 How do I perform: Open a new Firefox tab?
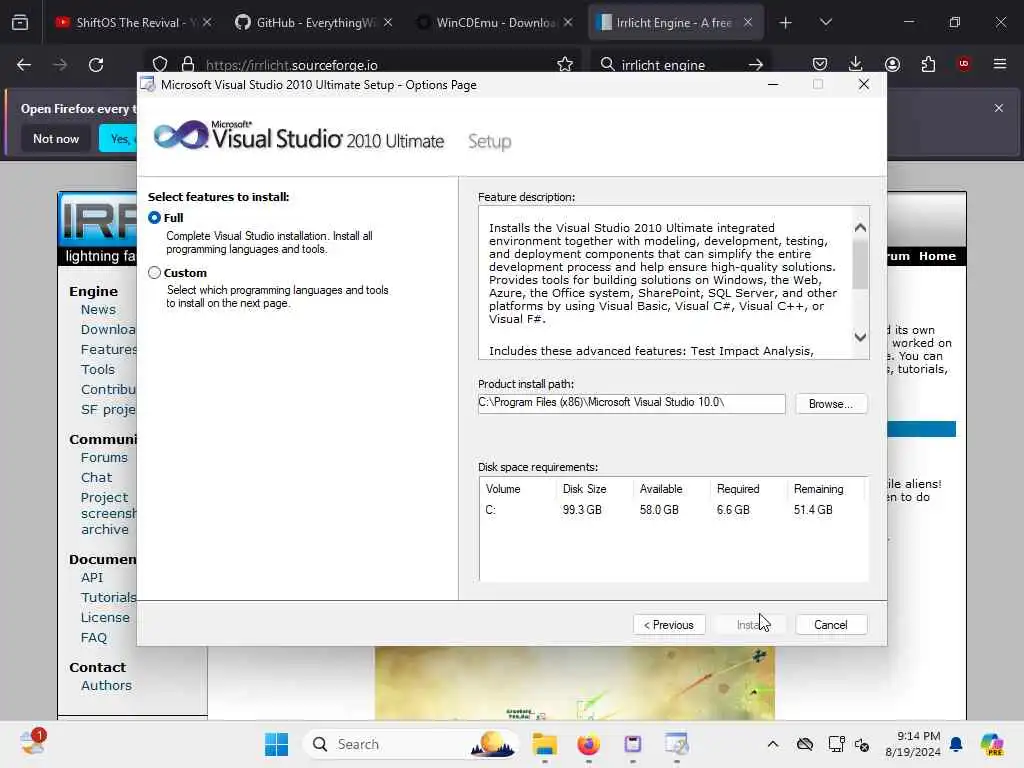786,23
